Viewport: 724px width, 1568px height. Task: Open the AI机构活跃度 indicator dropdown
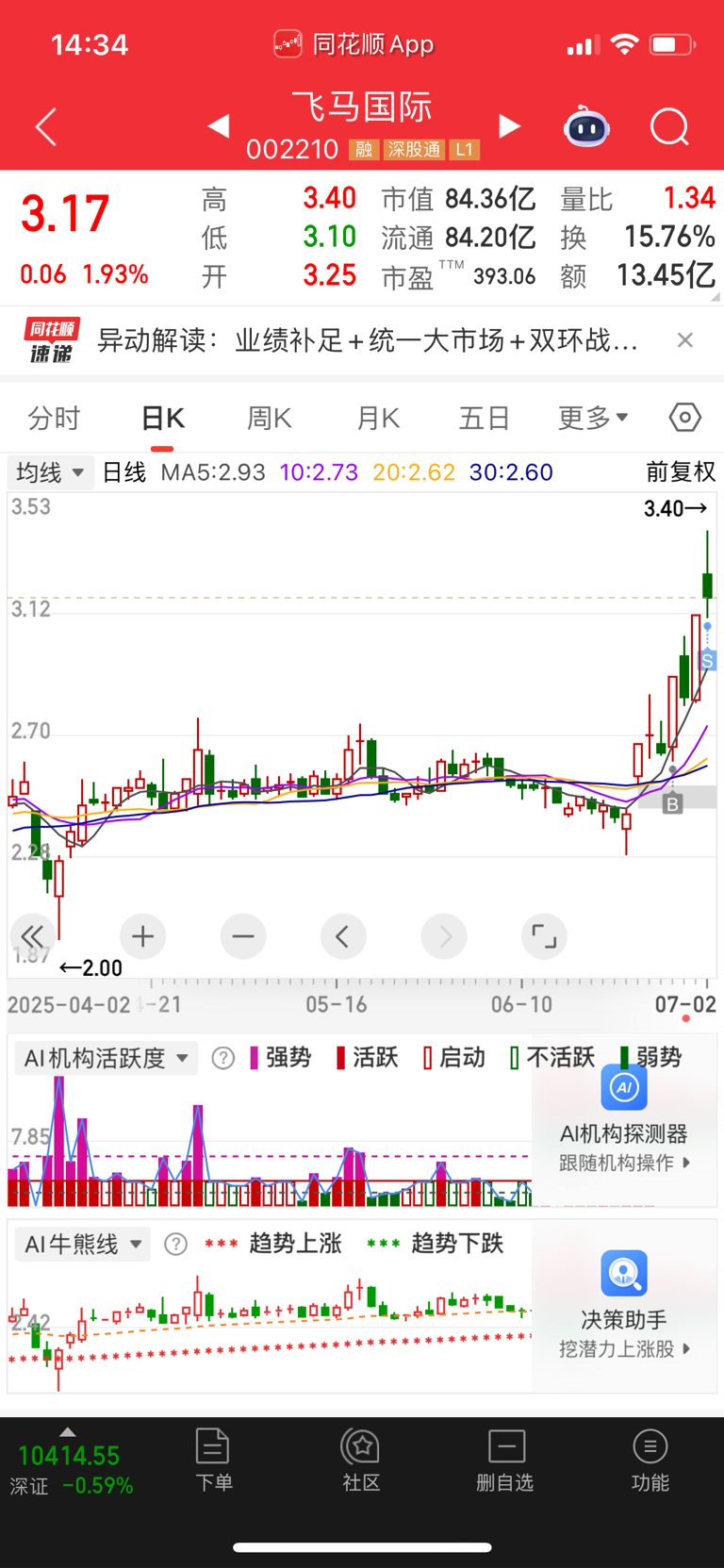tap(106, 1058)
